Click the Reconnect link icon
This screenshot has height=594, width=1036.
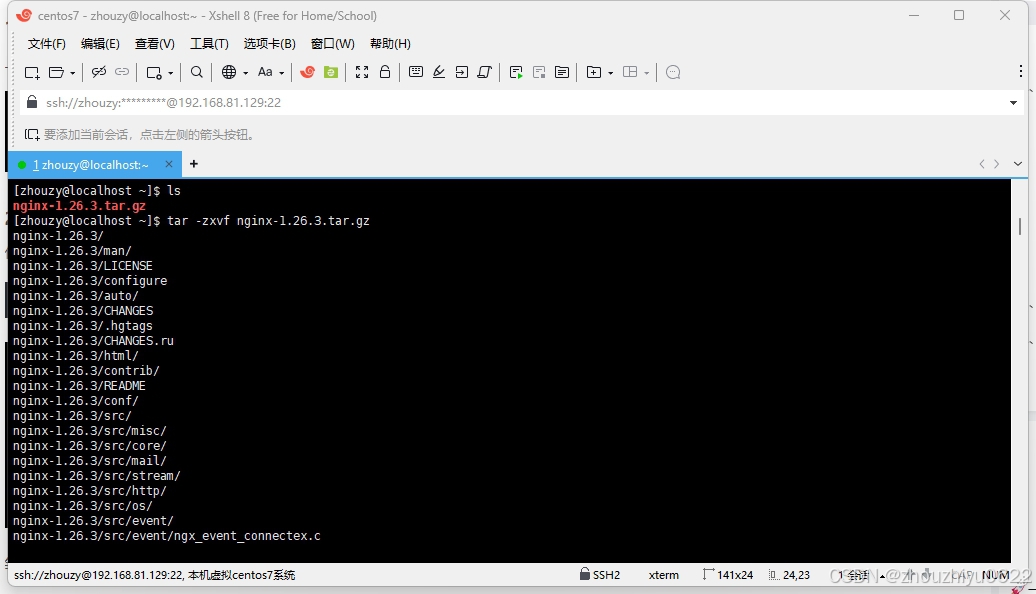pyautogui.click(x=122, y=72)
